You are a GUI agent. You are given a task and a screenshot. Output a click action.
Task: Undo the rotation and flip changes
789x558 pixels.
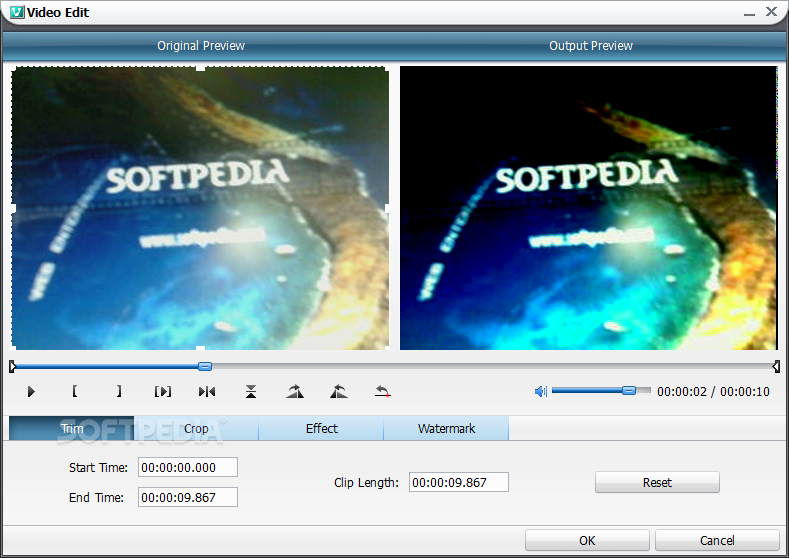pyautogui.click(x=382, y=391)
